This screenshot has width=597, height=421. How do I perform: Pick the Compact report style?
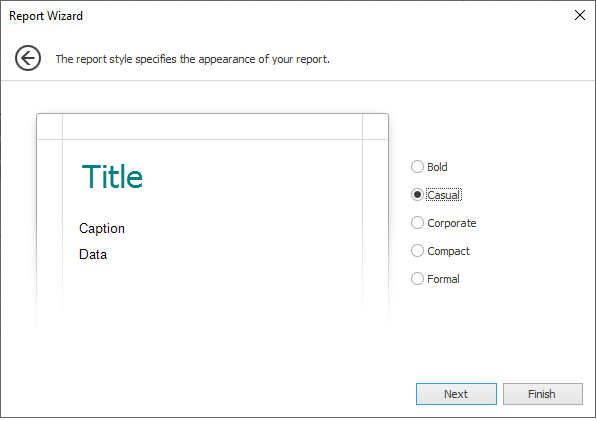441,251
